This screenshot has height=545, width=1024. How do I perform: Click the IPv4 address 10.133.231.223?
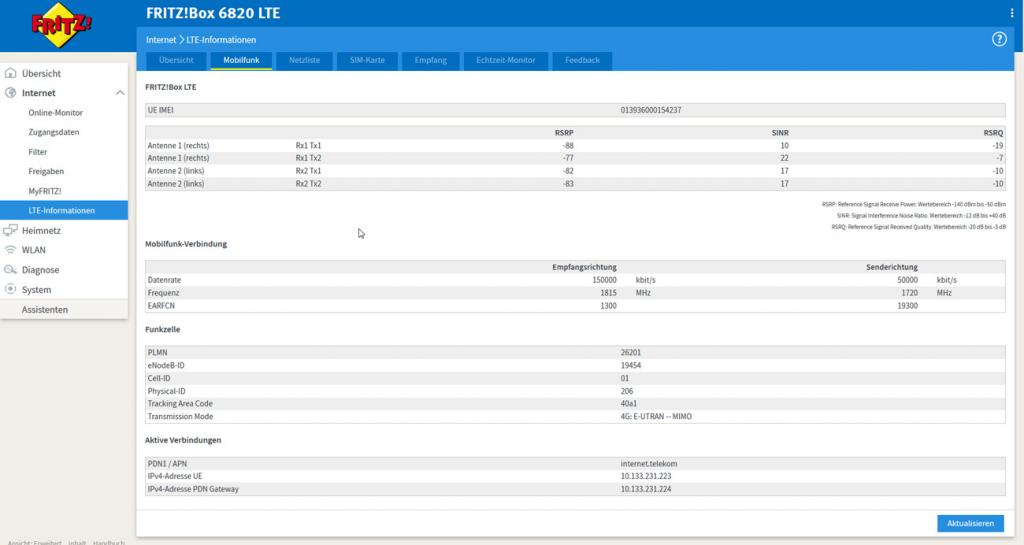(x=645, y=476)
